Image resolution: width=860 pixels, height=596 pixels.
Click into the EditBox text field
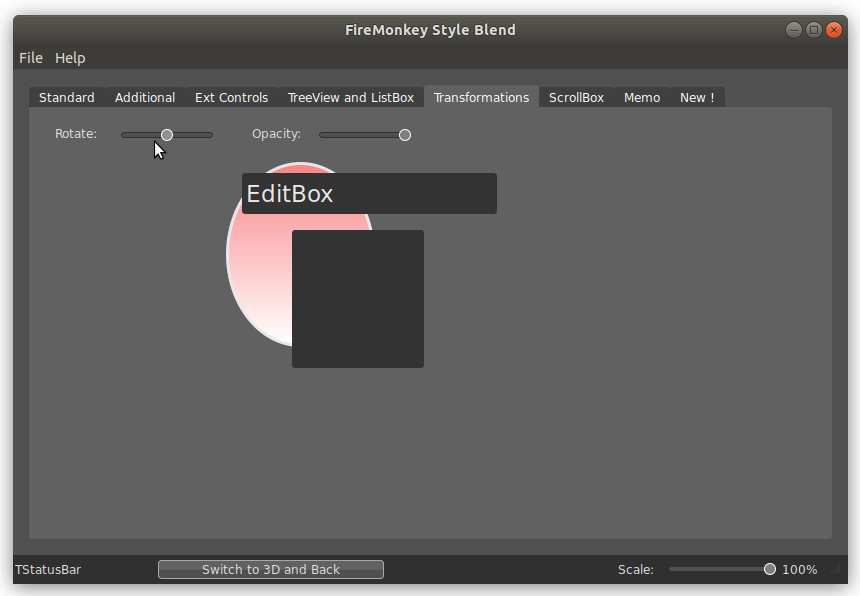point(369,194)
